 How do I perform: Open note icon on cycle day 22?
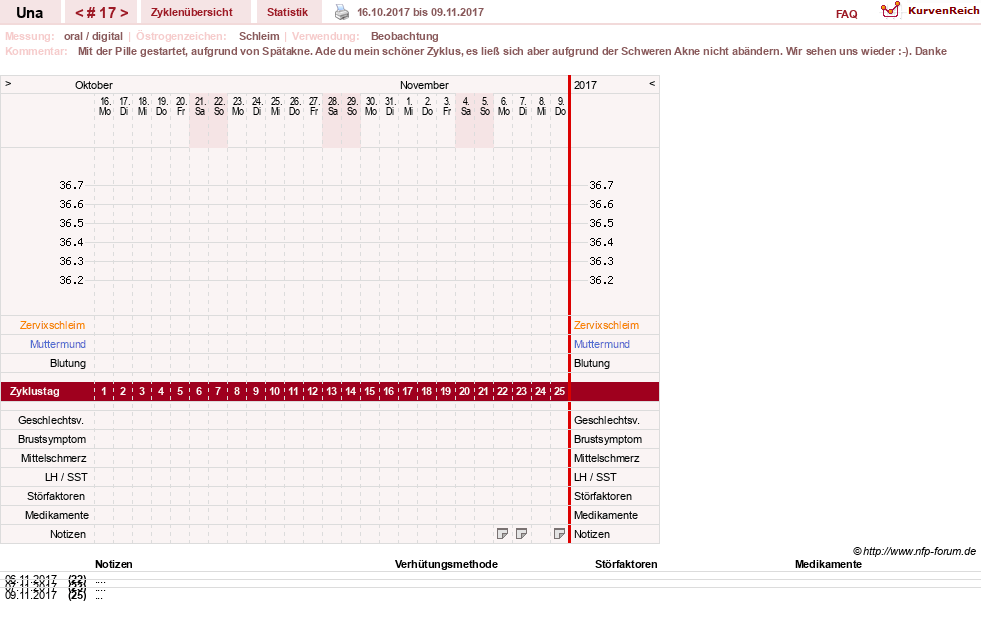[502, 534]
